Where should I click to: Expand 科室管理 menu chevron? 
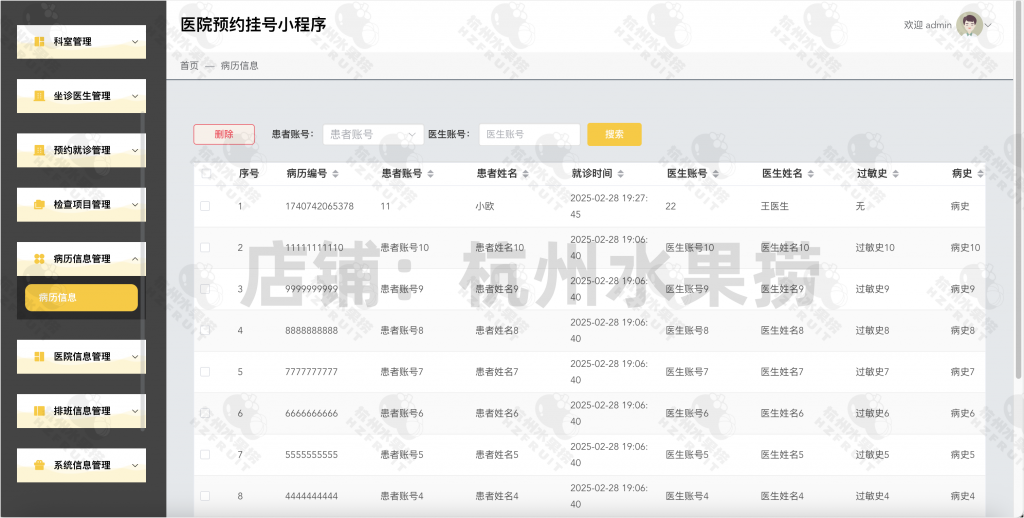(x=135, y=42)
